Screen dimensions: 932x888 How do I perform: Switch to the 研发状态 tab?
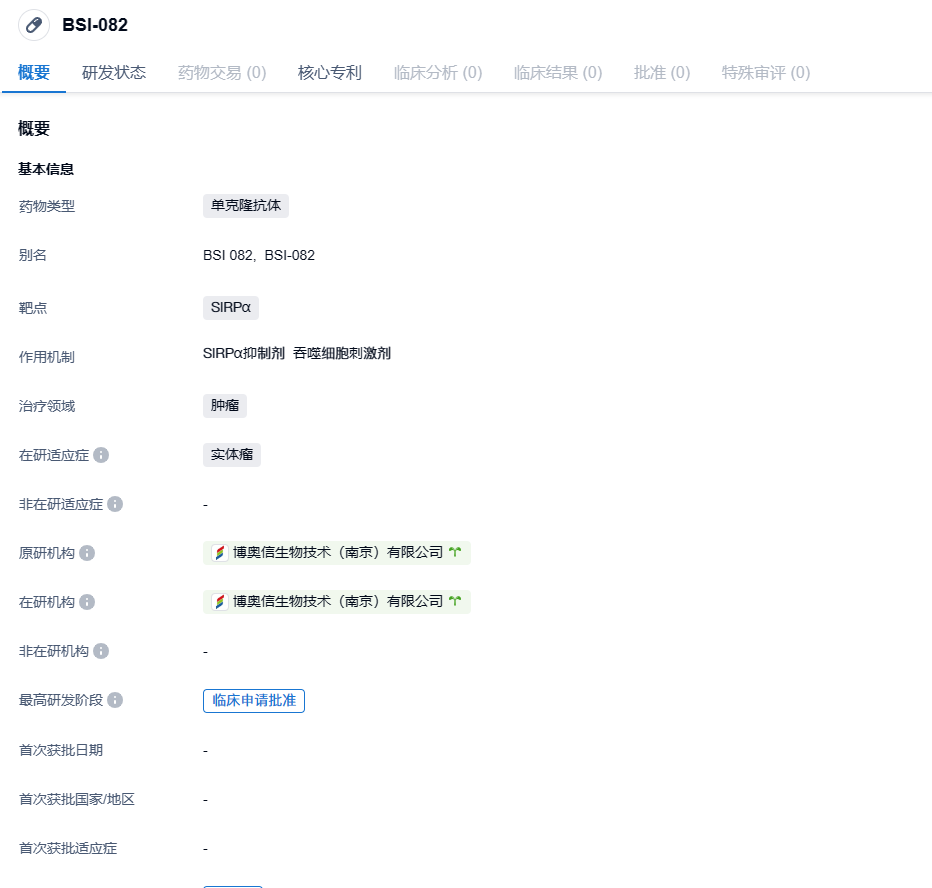coord(114,72)
